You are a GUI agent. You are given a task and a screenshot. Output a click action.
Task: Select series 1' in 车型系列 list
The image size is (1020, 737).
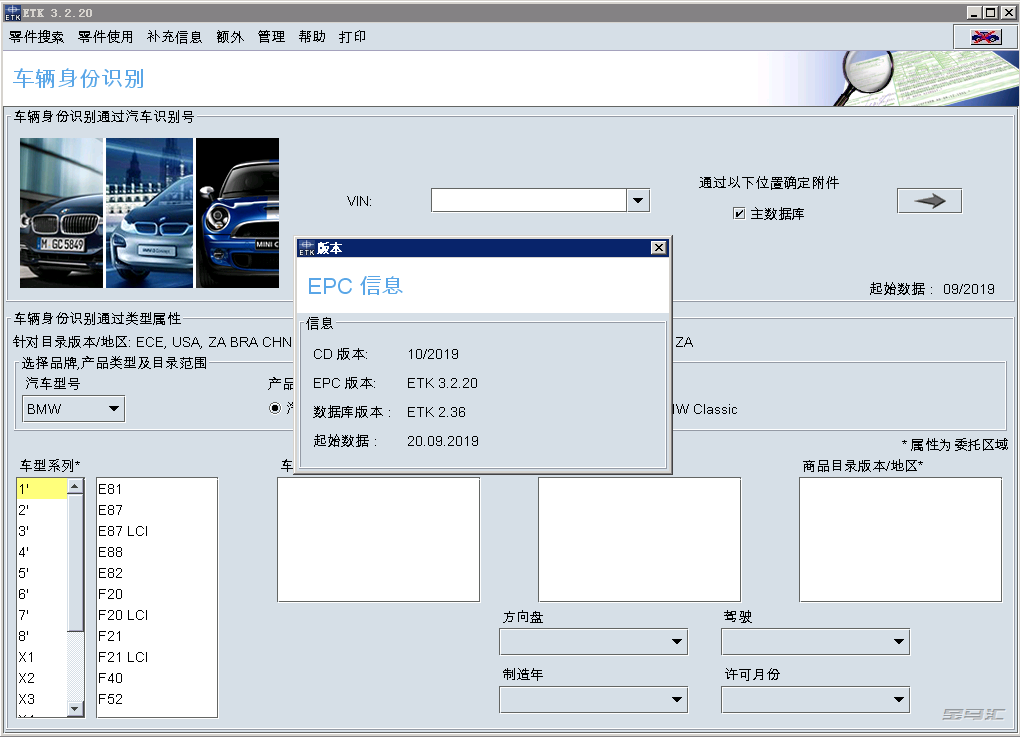42,489
